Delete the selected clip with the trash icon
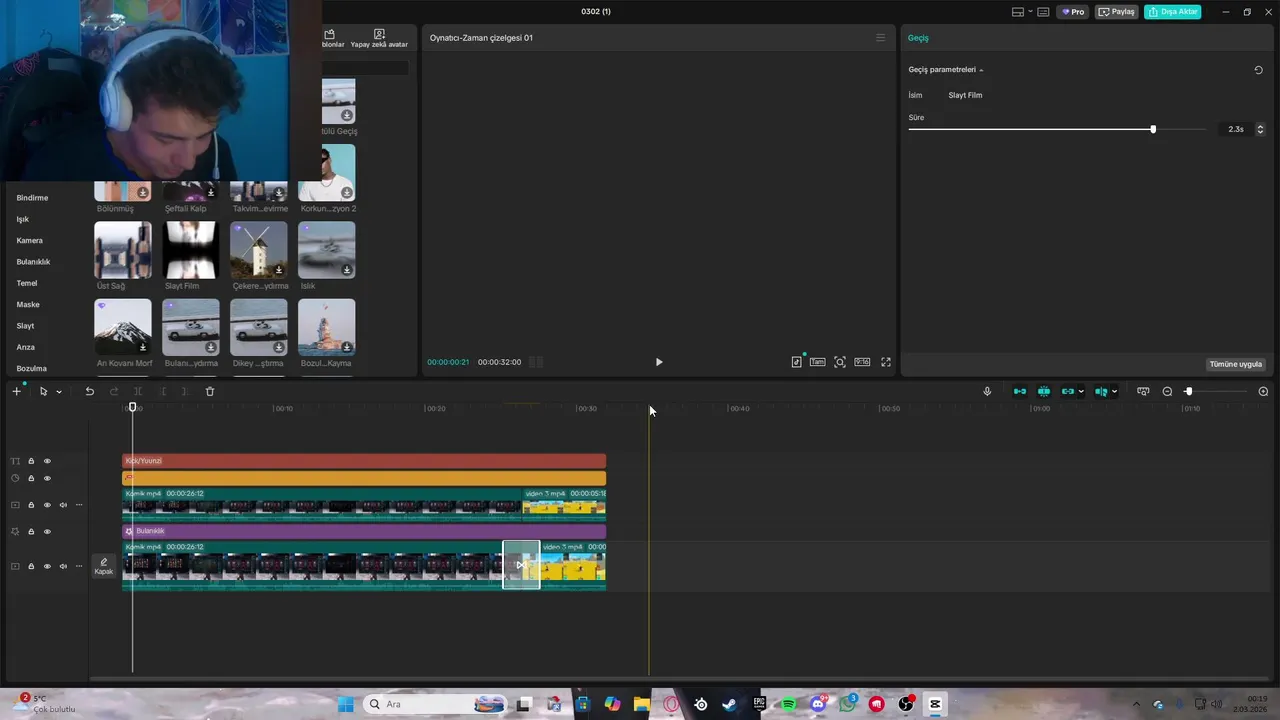The width and height of the screenshot is (1280, 720). (x=210, y=391)
